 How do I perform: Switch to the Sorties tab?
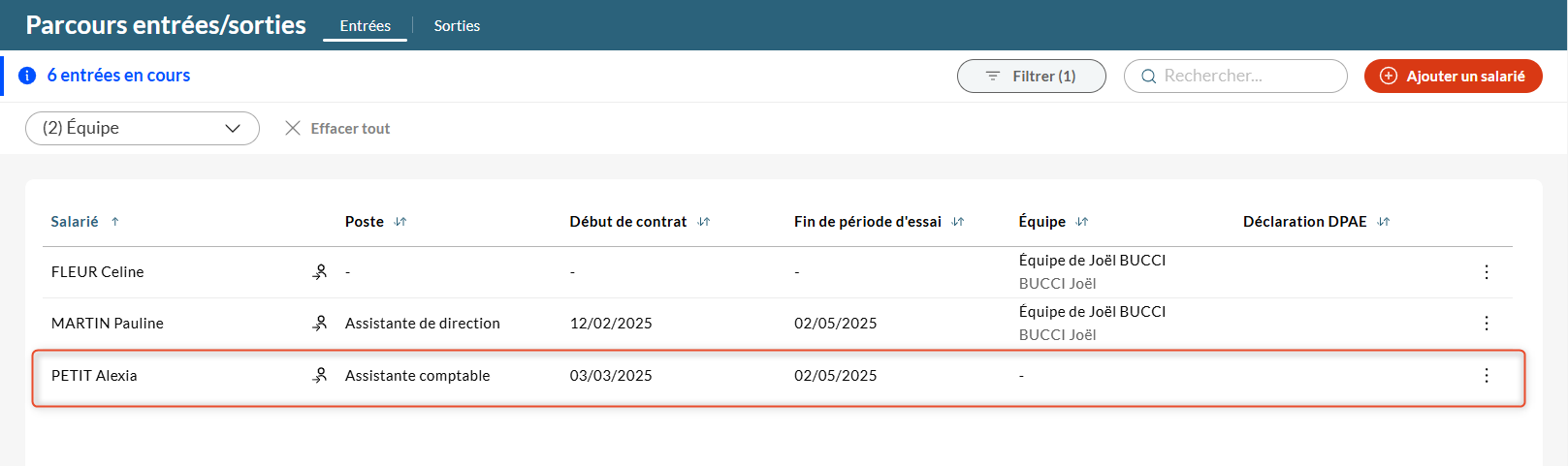click(x=457, y=26)
